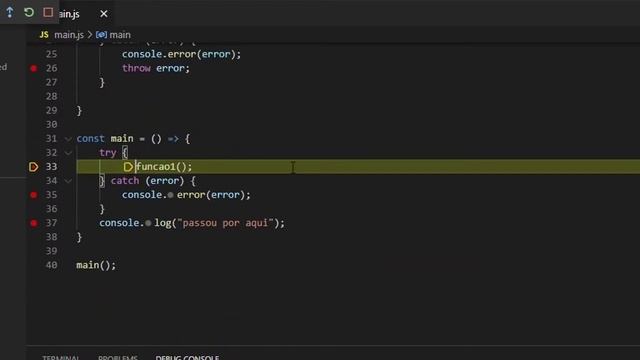Click line number 28 in the gutter

pyautogui.click(x=51, y=96)
